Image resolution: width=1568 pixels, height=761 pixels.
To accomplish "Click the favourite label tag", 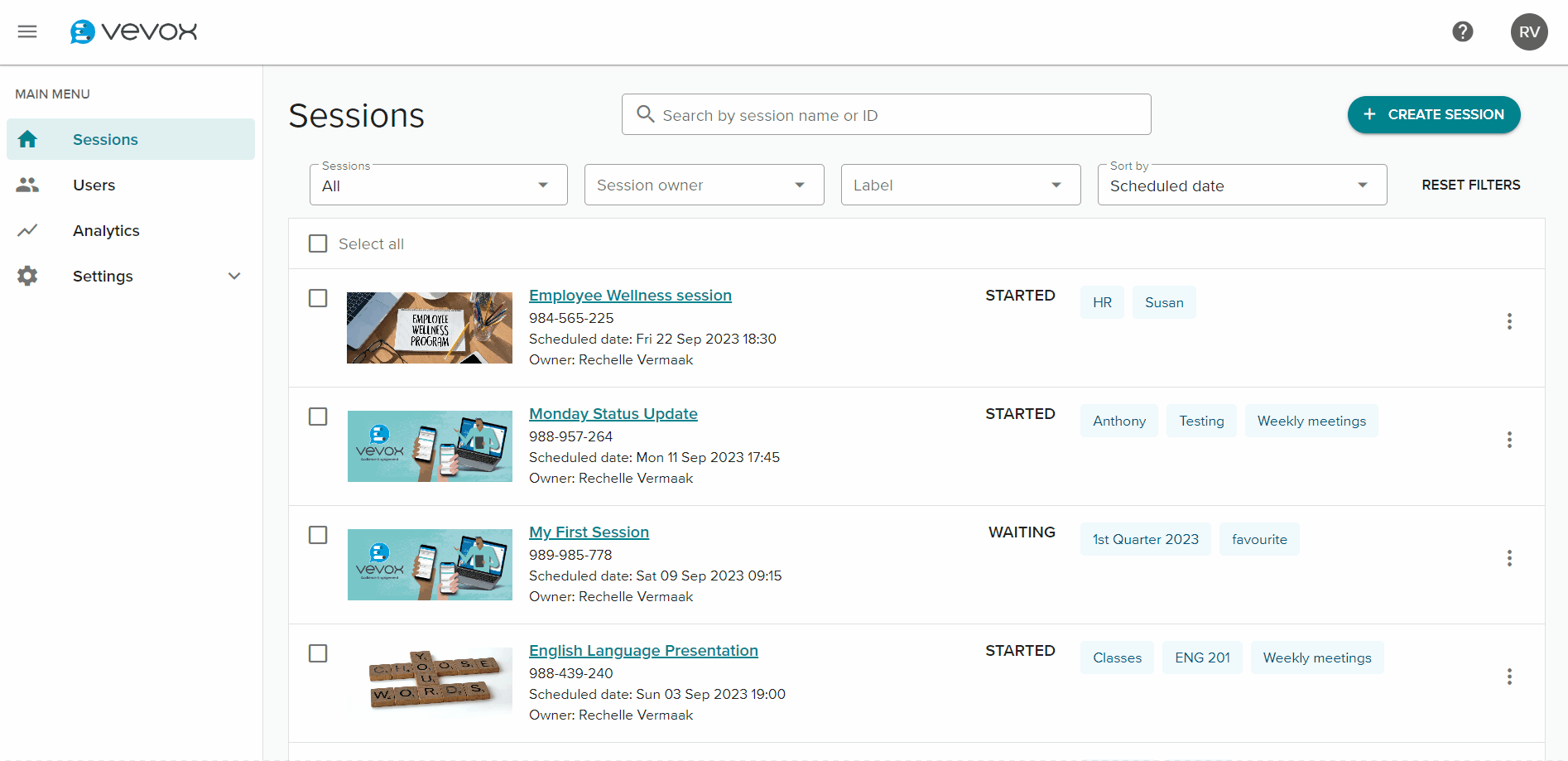I will (x=1259, y=539).
